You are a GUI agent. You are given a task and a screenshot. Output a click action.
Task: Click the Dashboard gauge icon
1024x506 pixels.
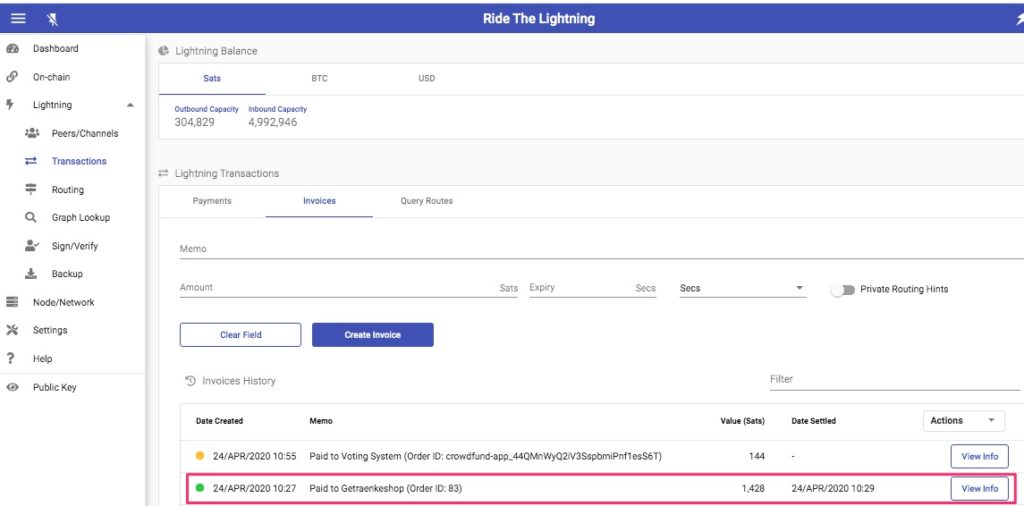pyautogui.click(x=12, y=49)
